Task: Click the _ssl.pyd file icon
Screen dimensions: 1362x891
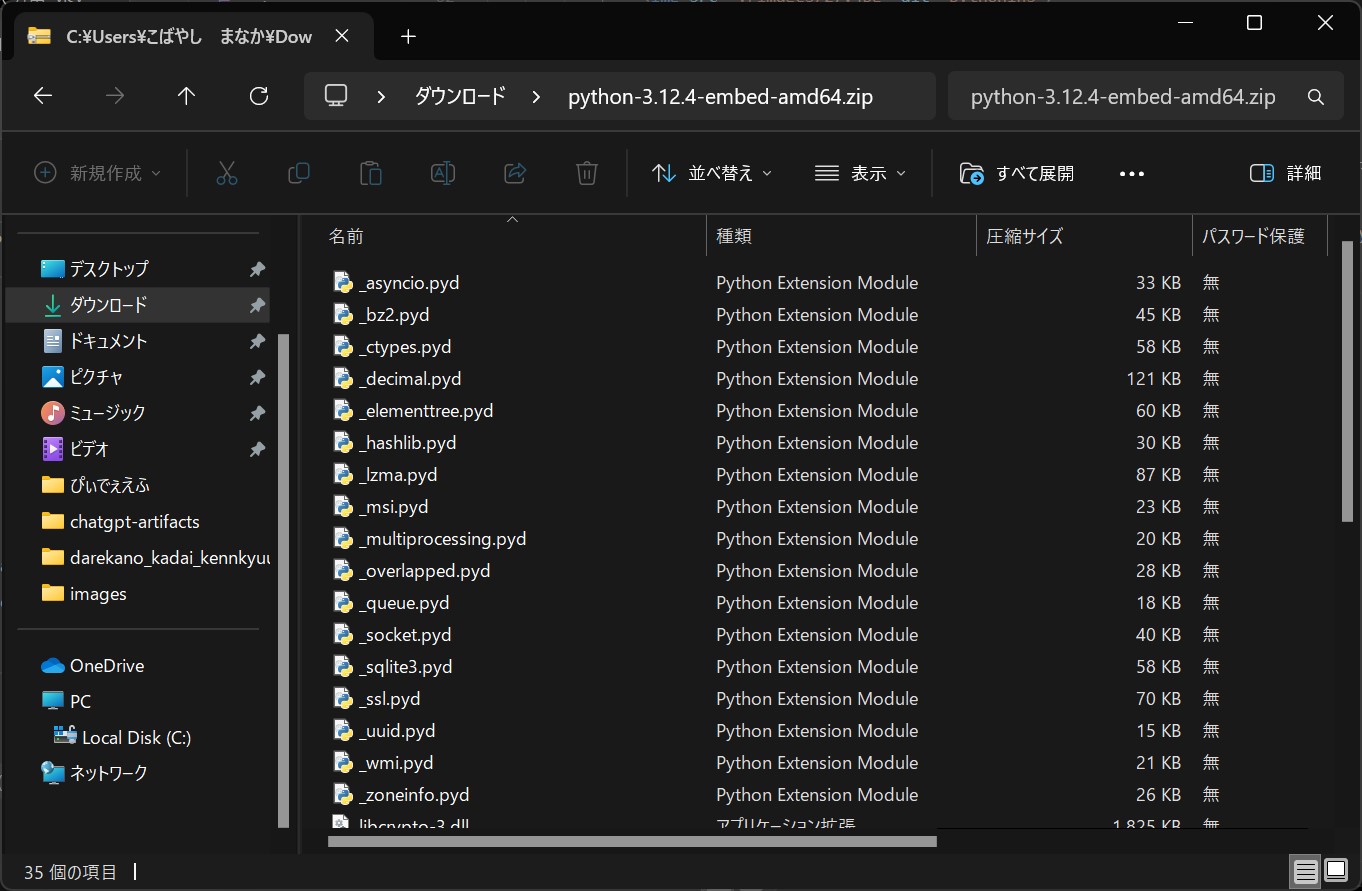Action: [343, 699]
